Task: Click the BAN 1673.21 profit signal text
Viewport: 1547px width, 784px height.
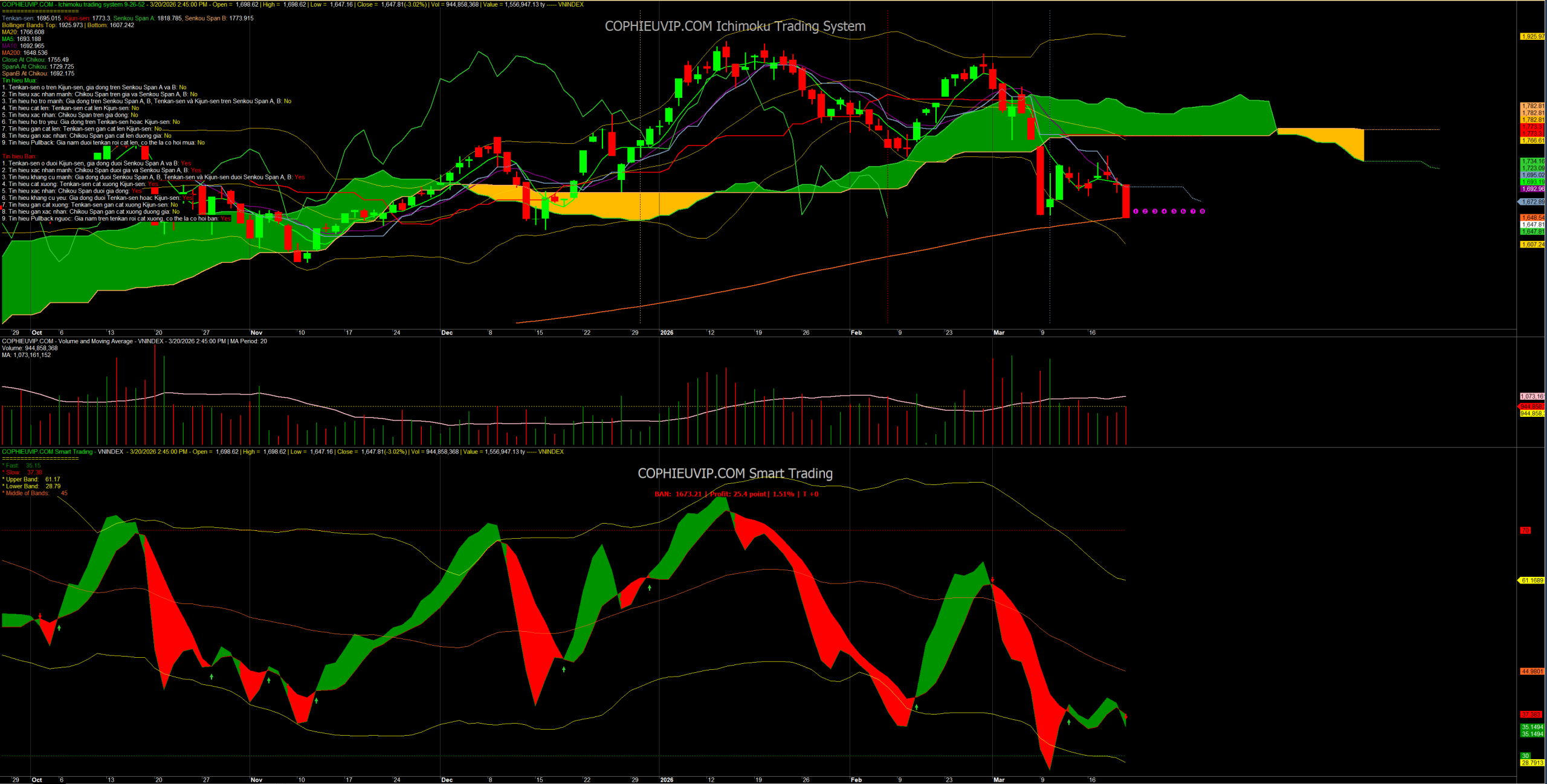Action: point(736,494)
